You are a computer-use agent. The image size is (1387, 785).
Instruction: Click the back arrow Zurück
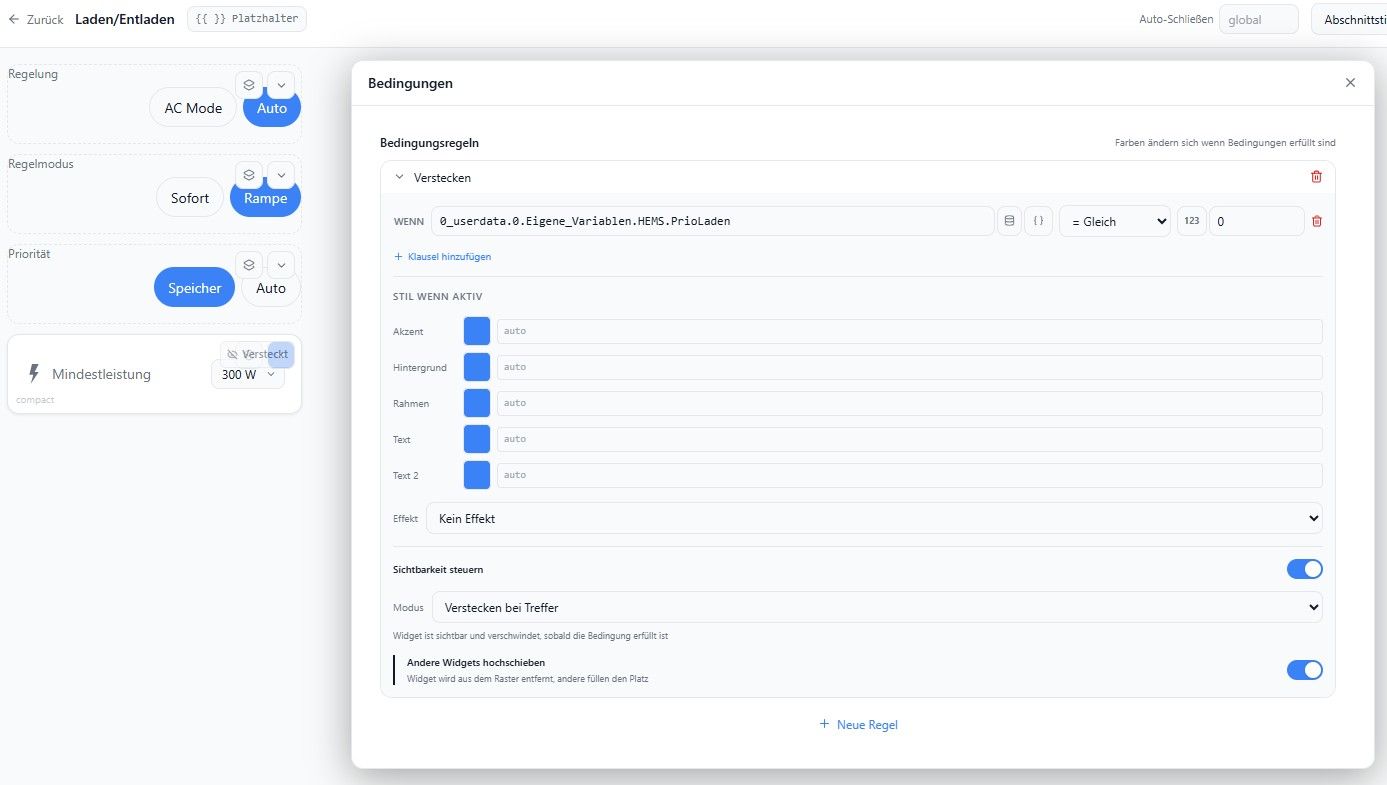point(36,19)
